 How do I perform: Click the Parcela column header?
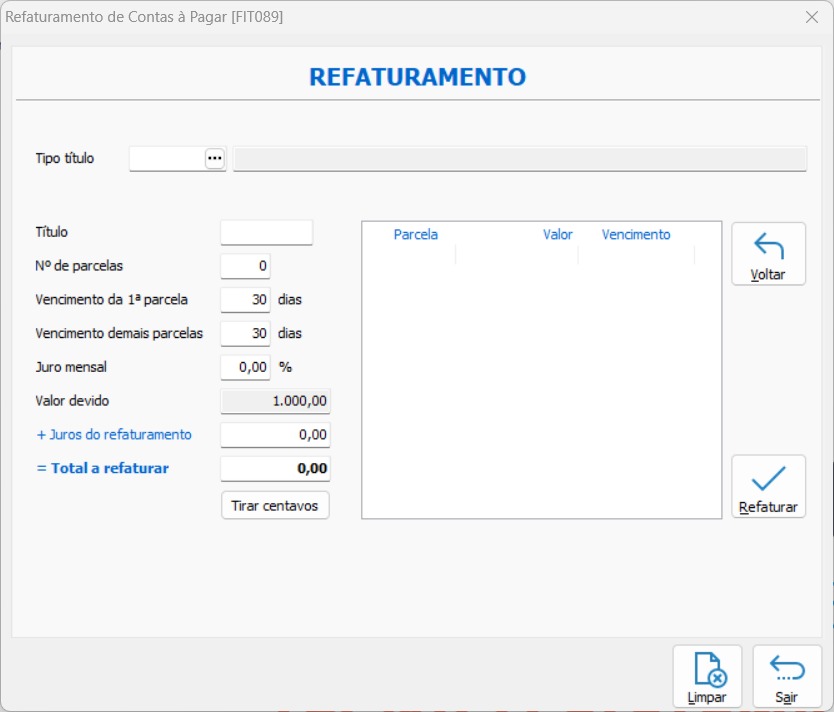point(415,235)
